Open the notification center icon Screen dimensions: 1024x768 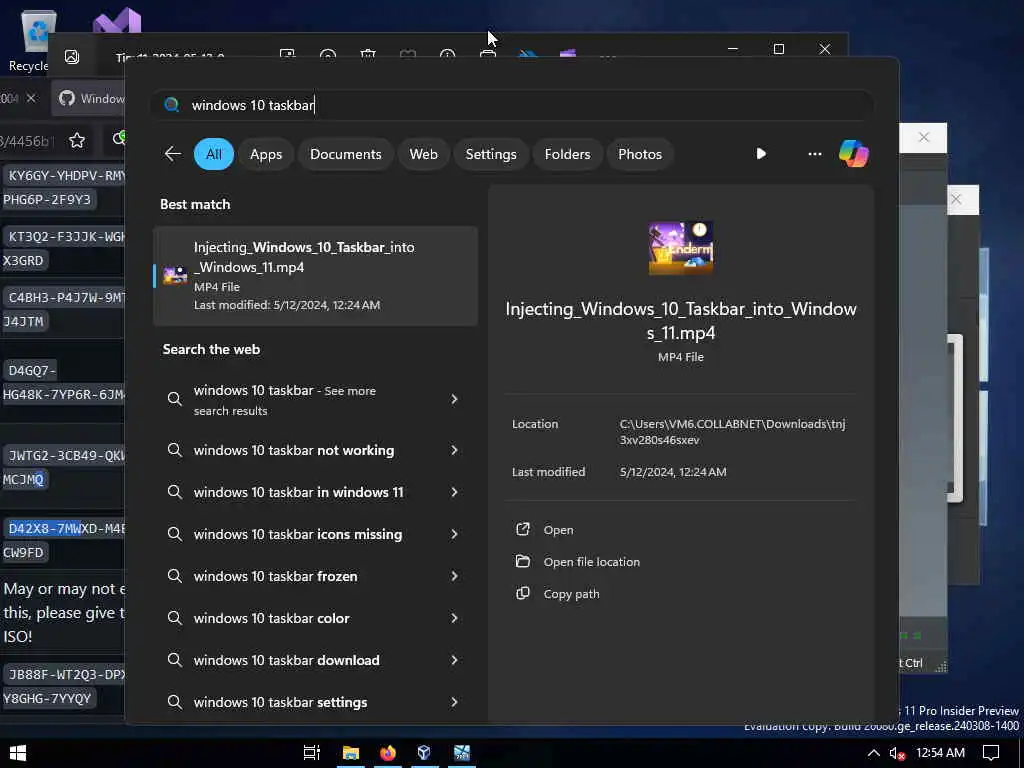(991, 753)
